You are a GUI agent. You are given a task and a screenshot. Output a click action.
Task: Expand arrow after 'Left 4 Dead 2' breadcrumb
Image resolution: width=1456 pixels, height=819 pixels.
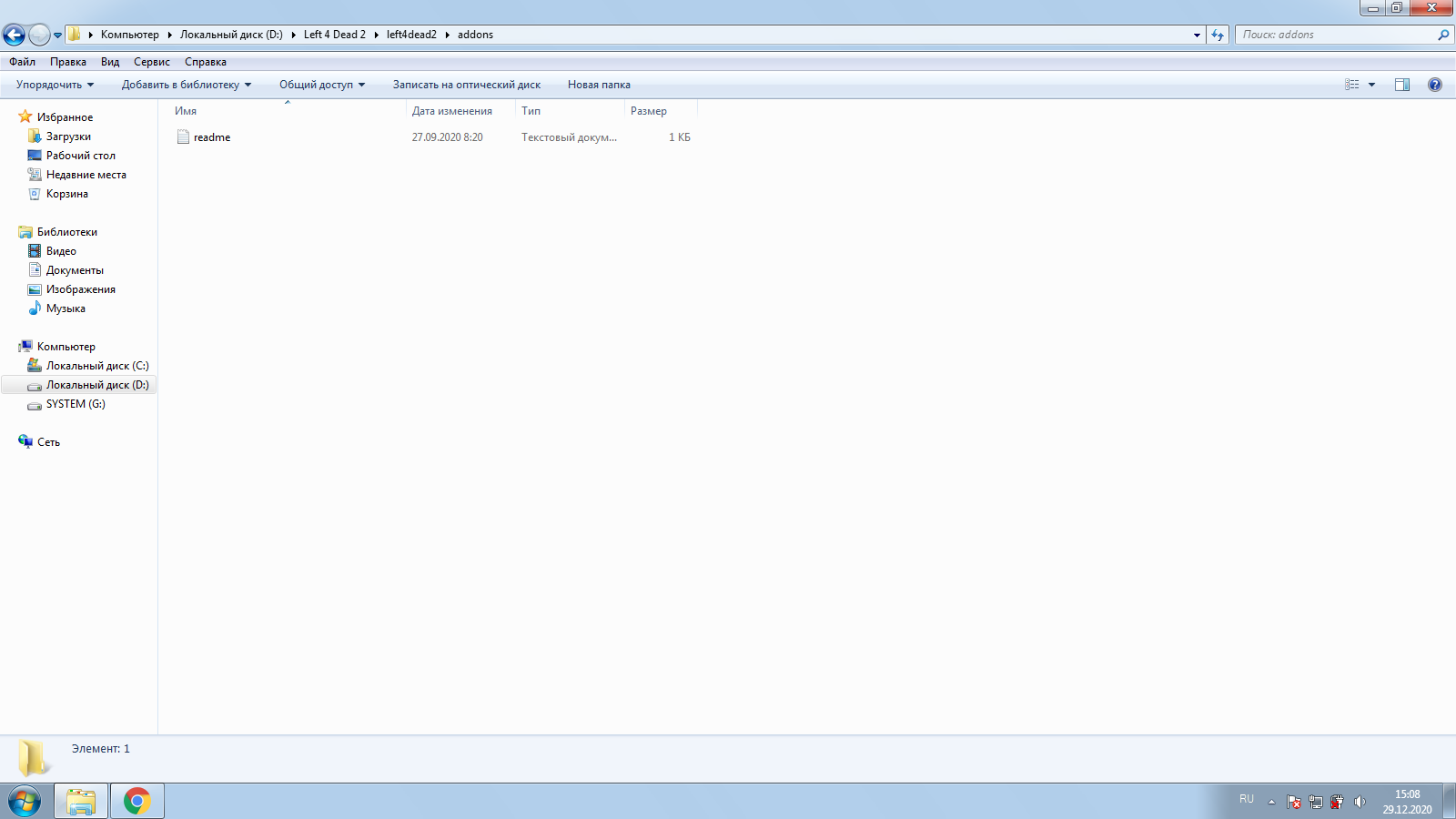(376, 35)
